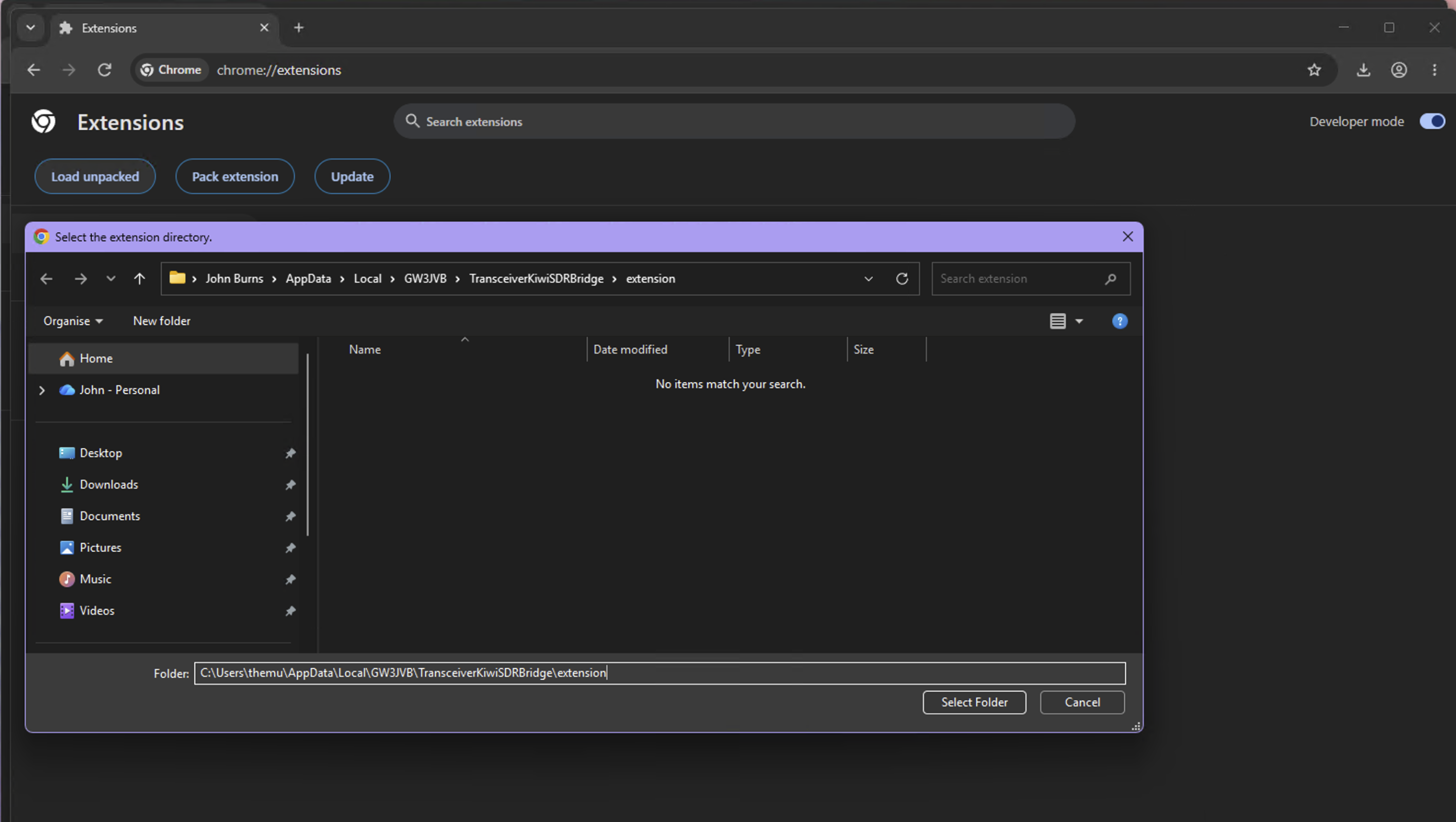Navigate to Local breadcrumb
Image resolution: width=1456 pixels, height=822 pixels.
[367, 279]
